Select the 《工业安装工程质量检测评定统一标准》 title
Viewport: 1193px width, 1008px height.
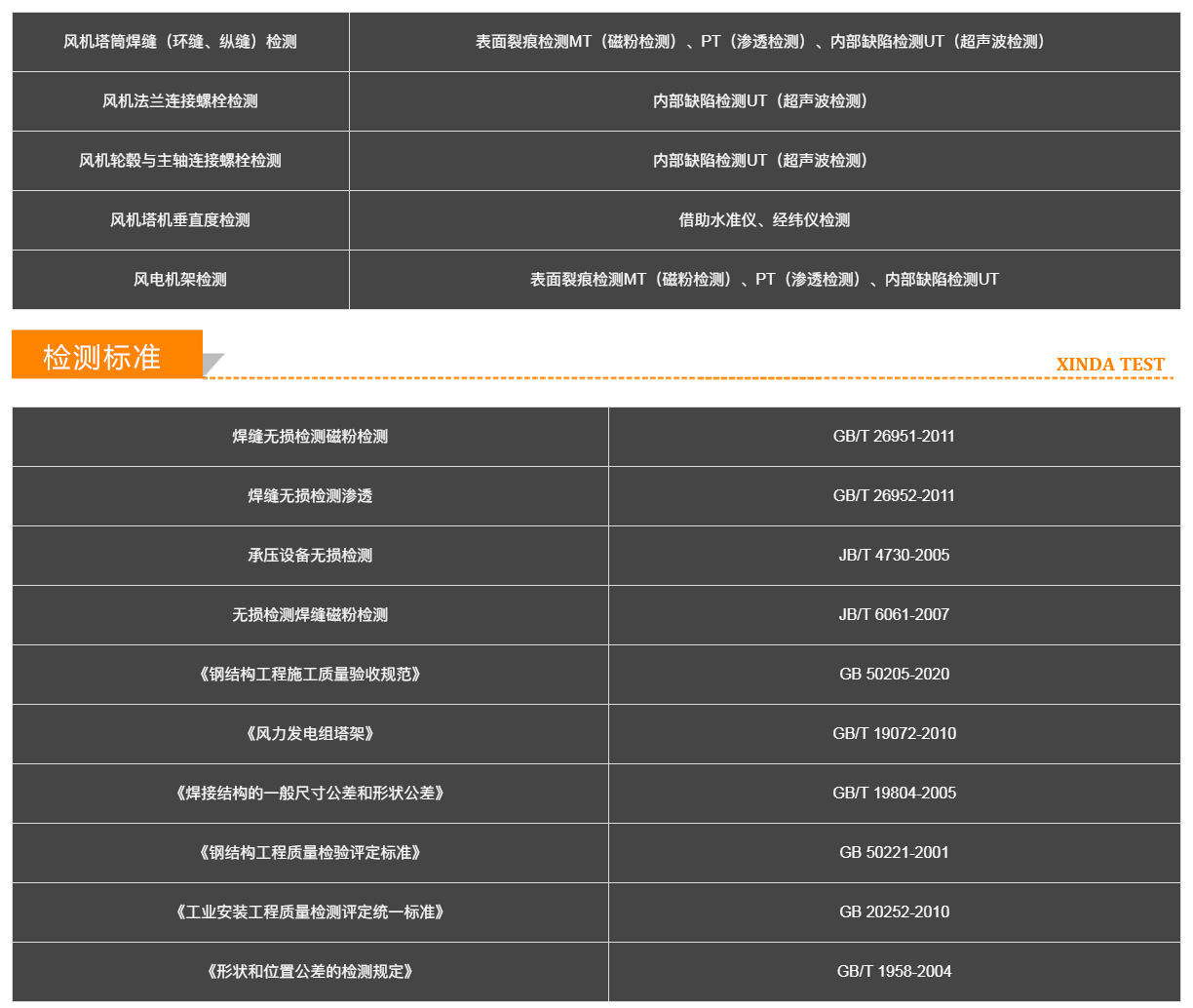pyautogui.click(x=310, y=912)
